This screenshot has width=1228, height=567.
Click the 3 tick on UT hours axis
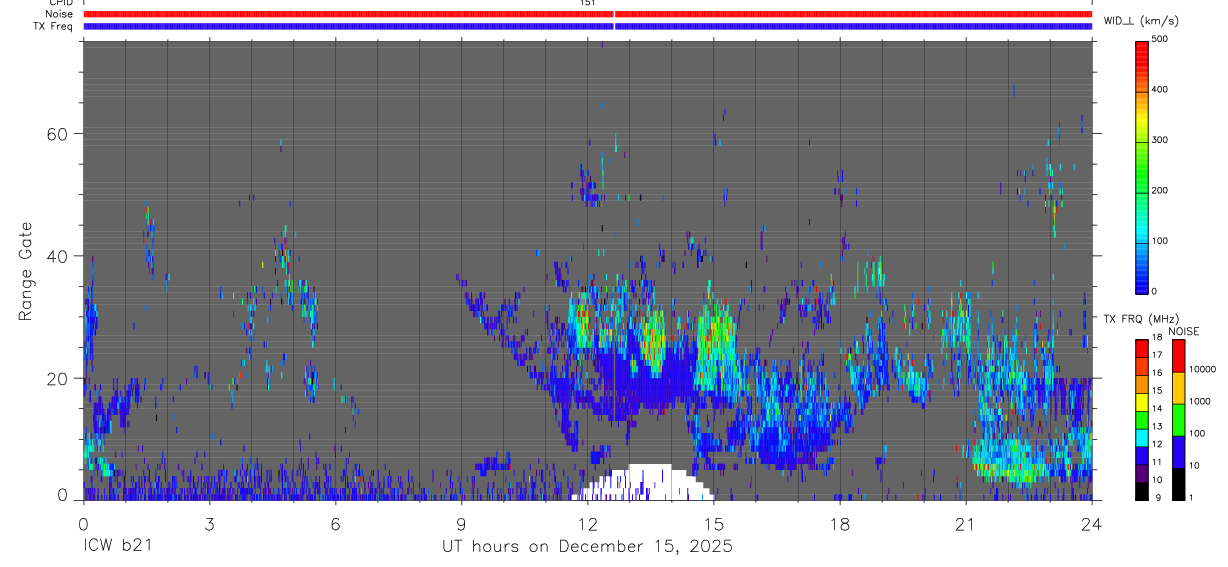pos(209,524)
